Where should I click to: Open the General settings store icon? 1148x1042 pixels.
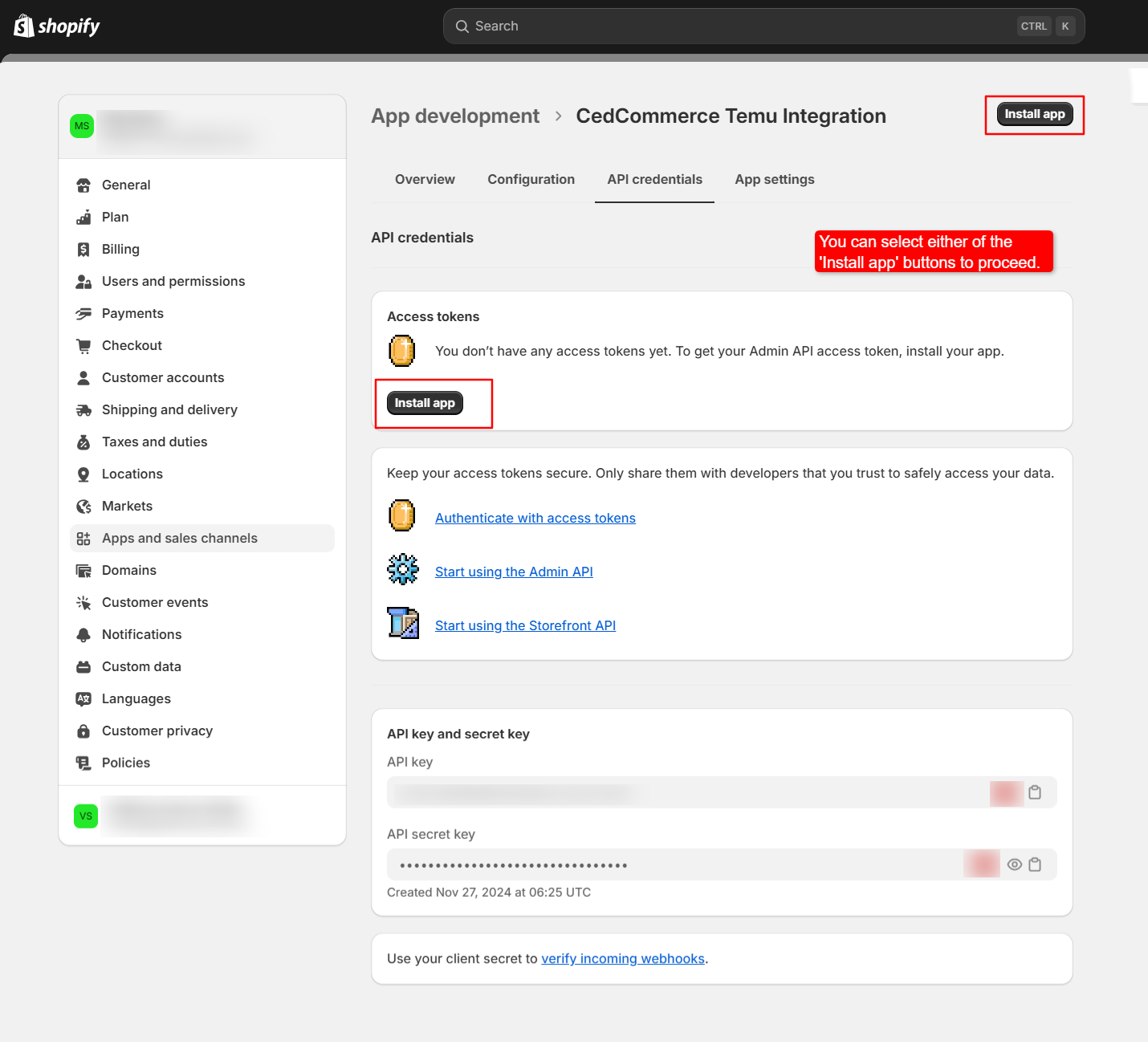pyautogui.click(x=83, y=185)
